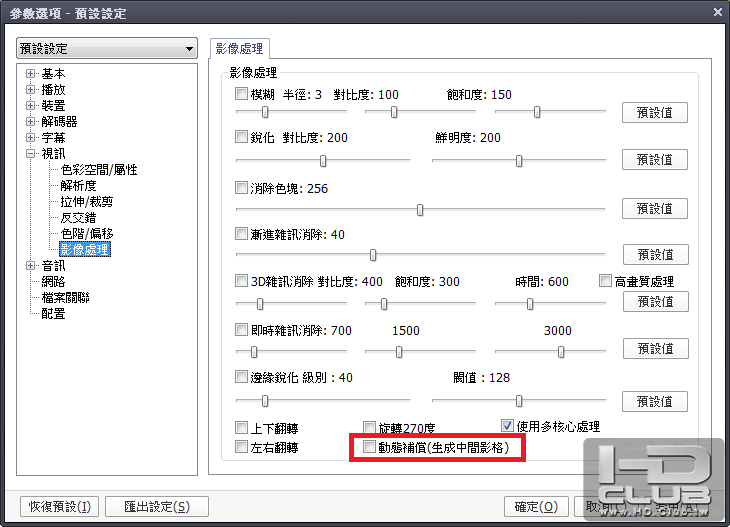Enable the 高畫質處理 checkbox
Image resolution: width=730 pixels, height=527 pixels.
pos(605,281)
